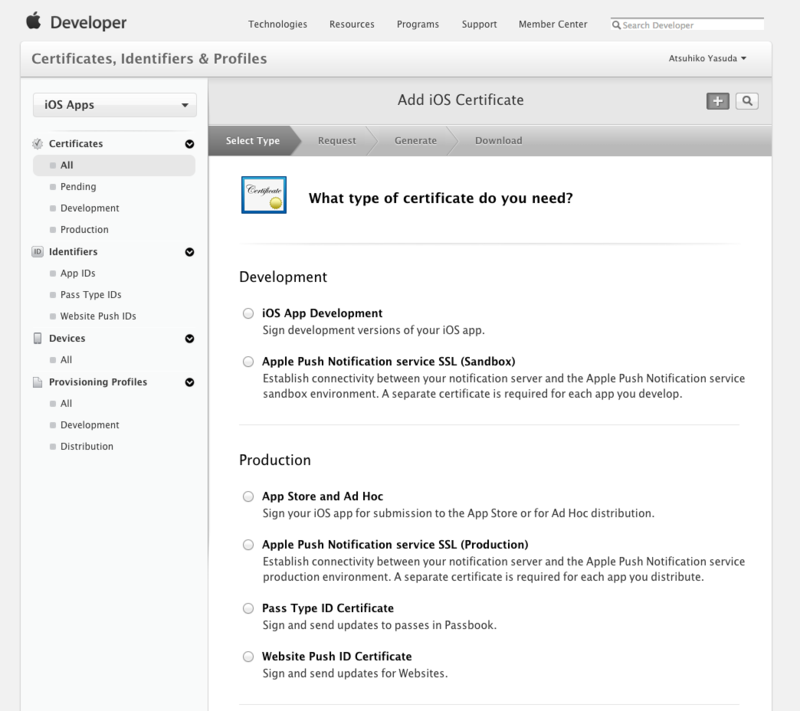Click the magnifier search certificates icon
The width and height of the screenshot is (800, 711).
tap(747, 101)
